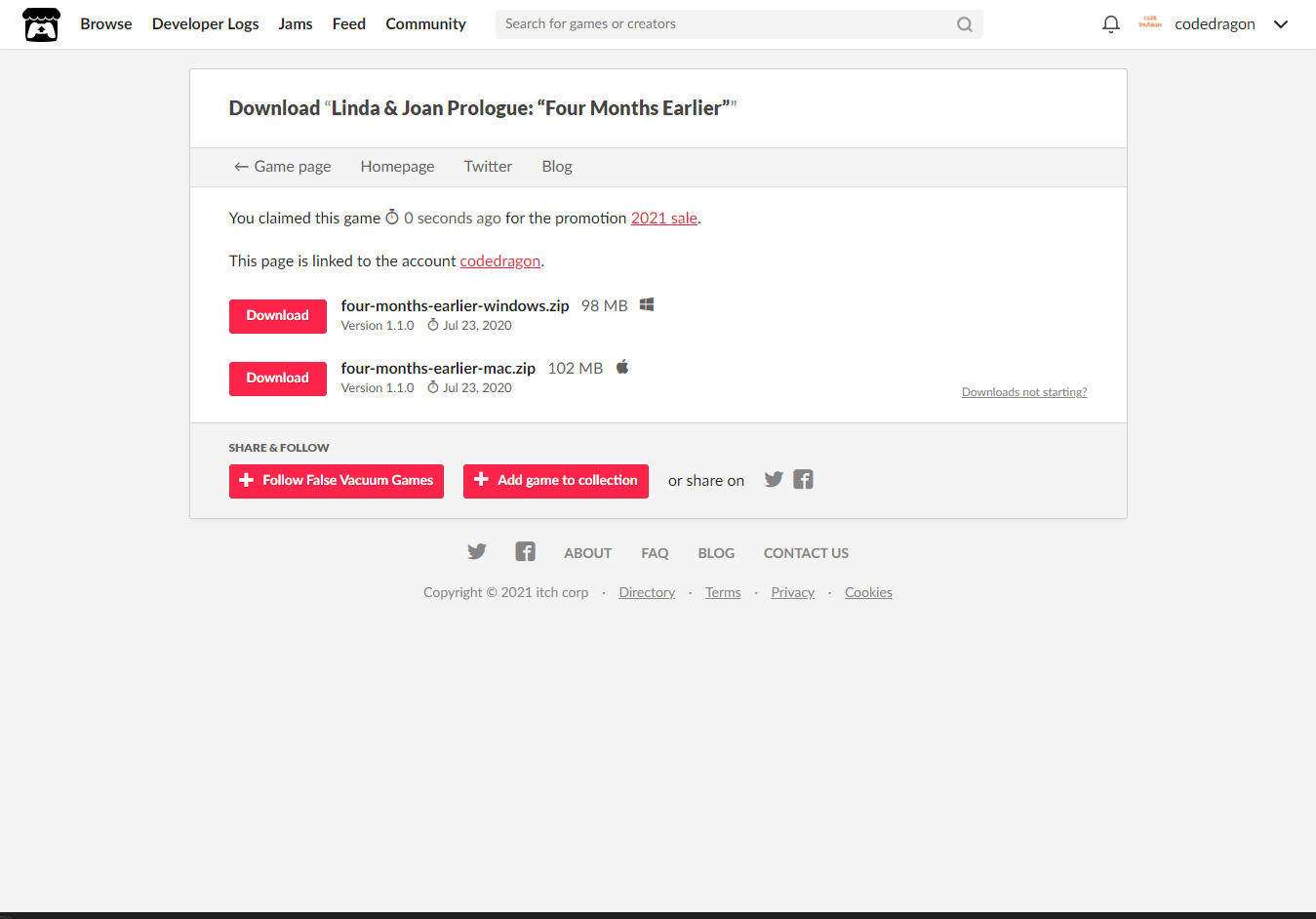Screen dimensions: 1316x919
Task: Click the clock icon next to '0 seconds ago'
Action: click(392, 218)
